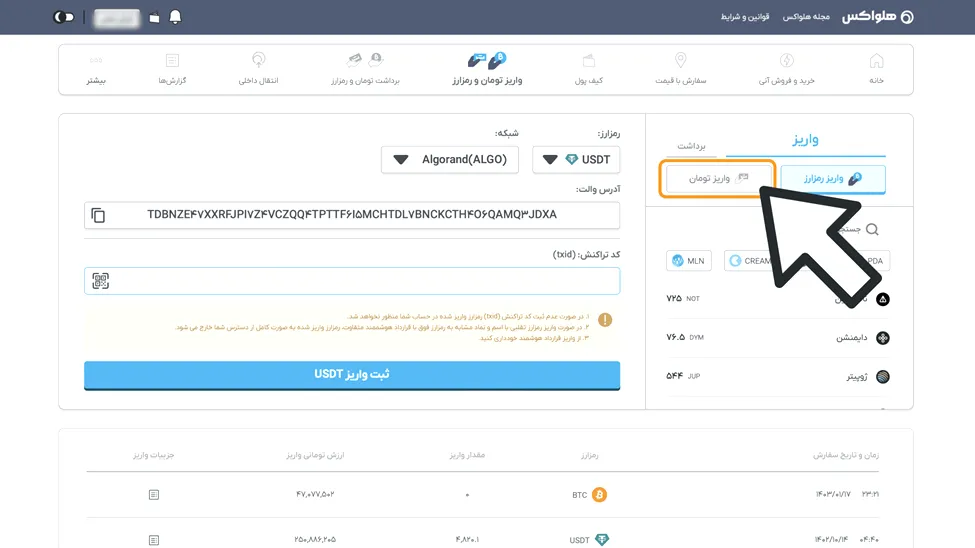975x548 pixels.
Task: Open انتقال داخلی nav item
Action: [x=258, y=68]
